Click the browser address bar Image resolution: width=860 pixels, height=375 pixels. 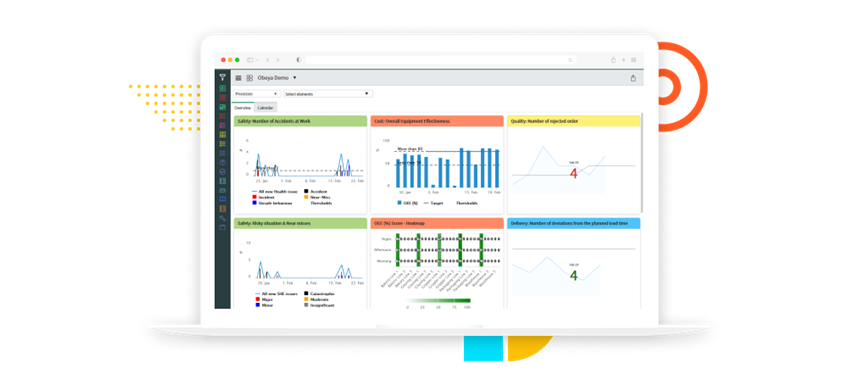click(x=440, y=60)
